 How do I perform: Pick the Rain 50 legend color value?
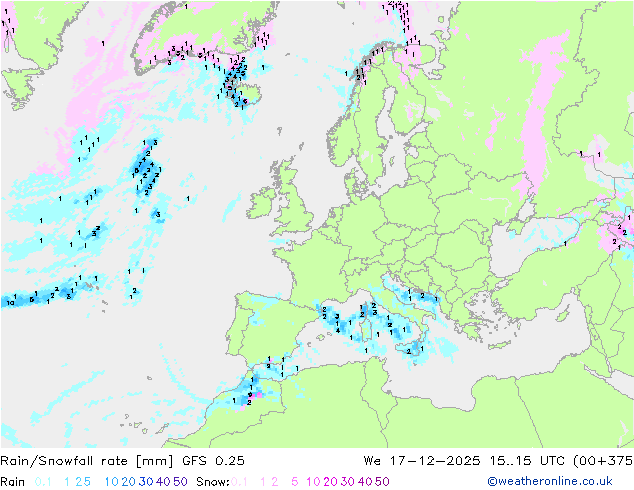coord(180,482)
